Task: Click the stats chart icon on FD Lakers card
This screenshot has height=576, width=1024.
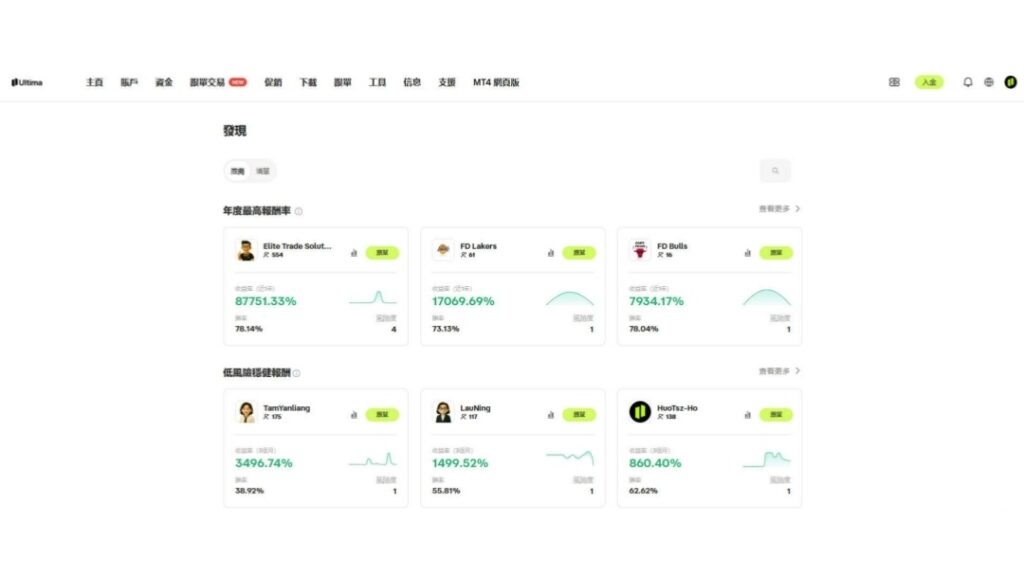Action: tap(550, 253)
